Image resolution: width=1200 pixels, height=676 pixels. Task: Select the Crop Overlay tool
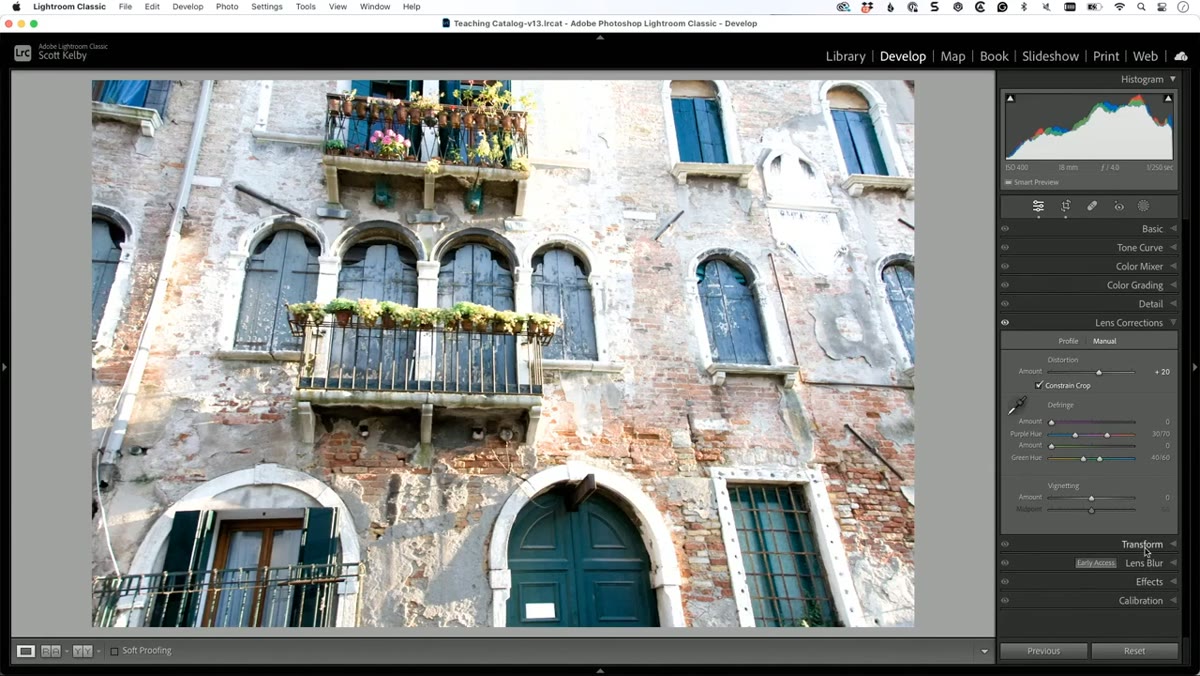[1066, 206]
